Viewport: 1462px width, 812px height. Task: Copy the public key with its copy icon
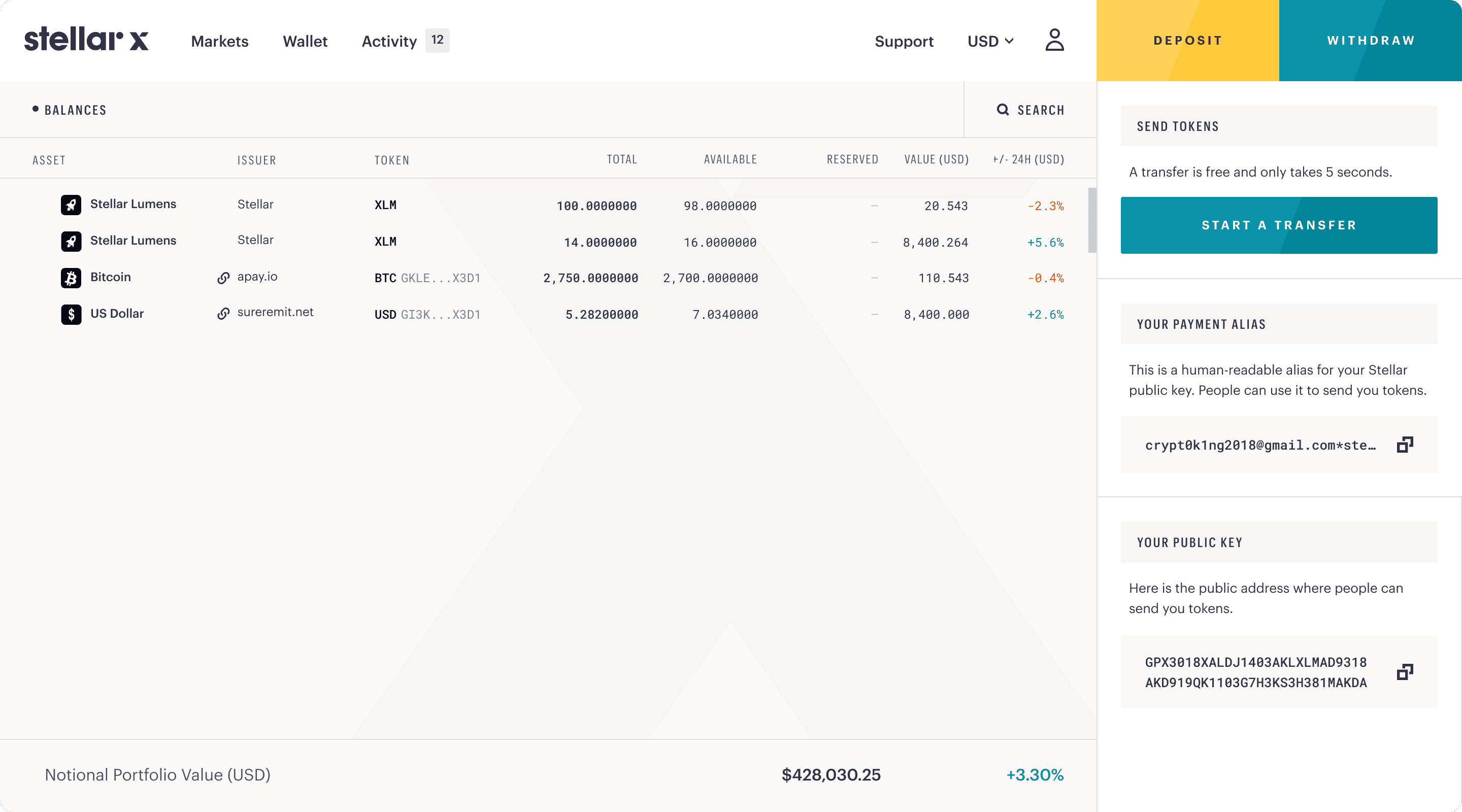point(1405,672)
